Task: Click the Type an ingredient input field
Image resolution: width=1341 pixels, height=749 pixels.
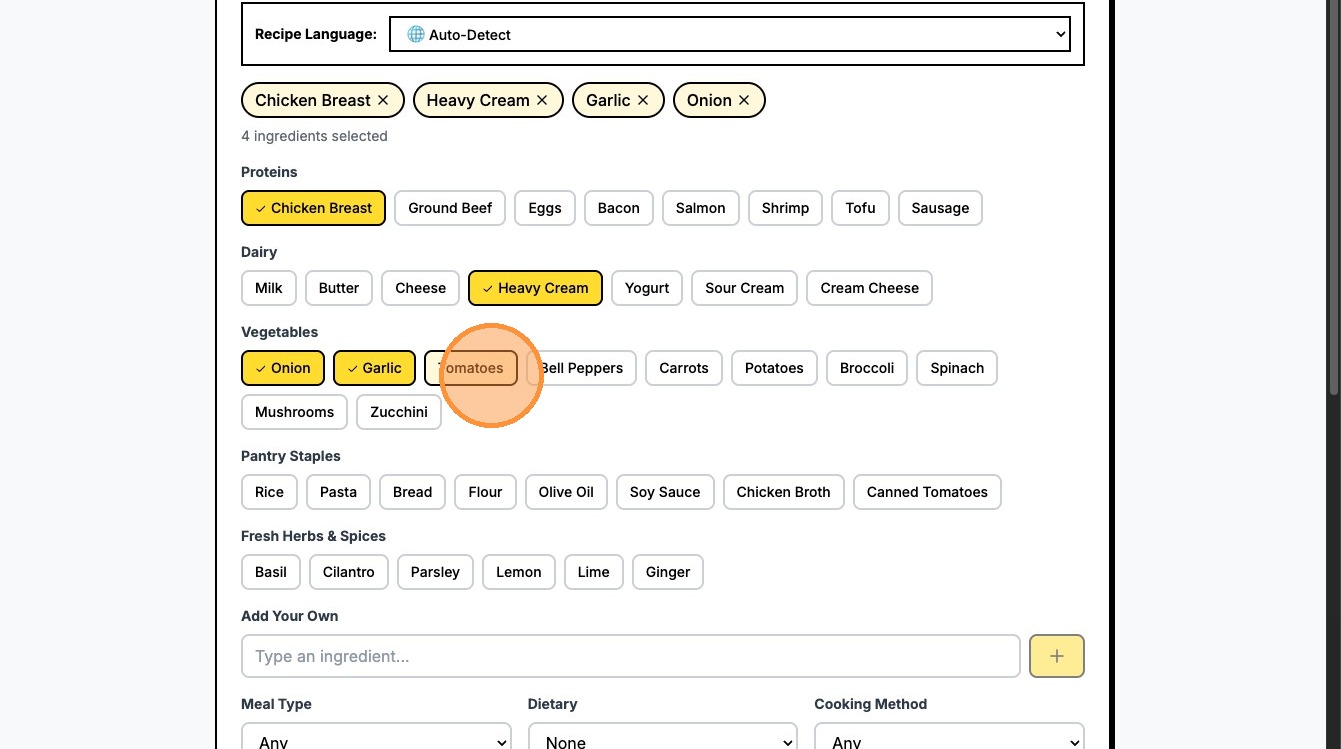Action: pyautogui.click(x=630, y=656)
